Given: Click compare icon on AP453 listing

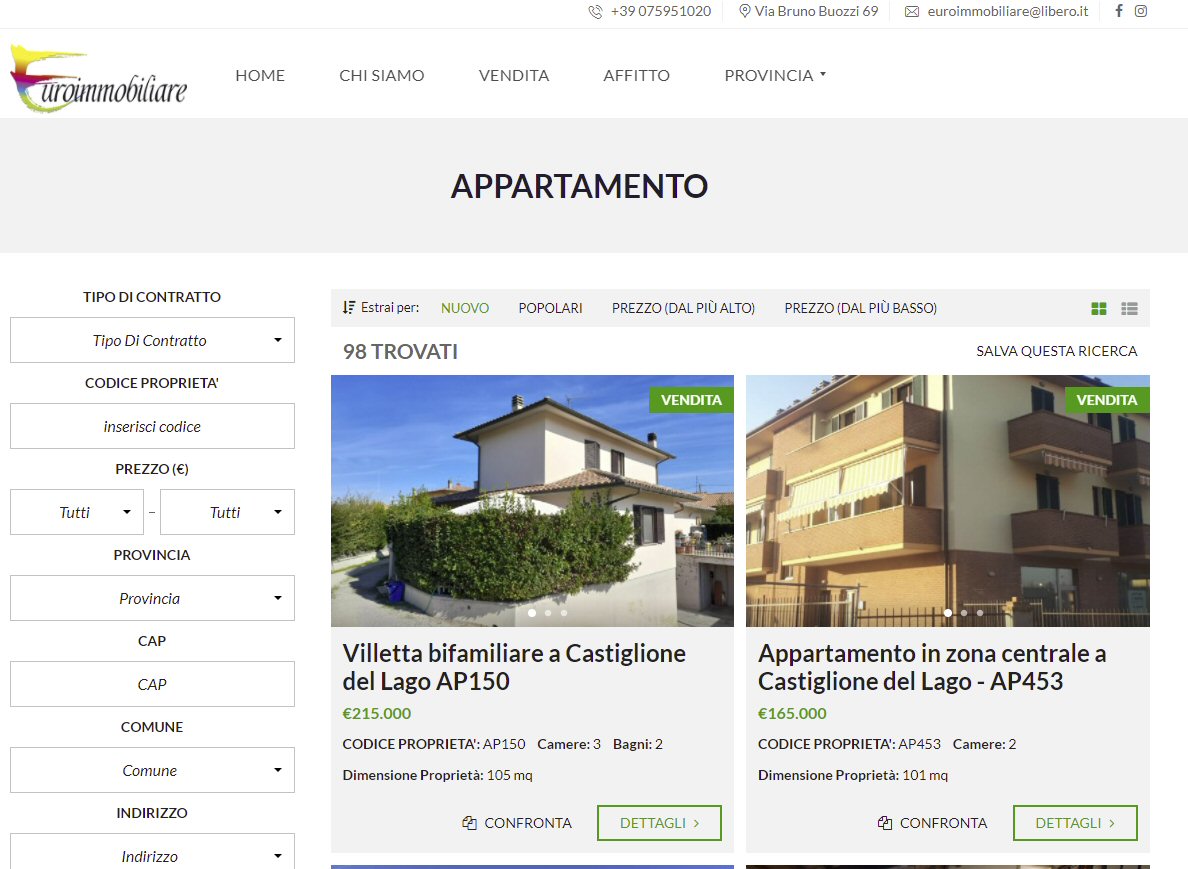Looking at the screenshot, I should tap(885, 823).
